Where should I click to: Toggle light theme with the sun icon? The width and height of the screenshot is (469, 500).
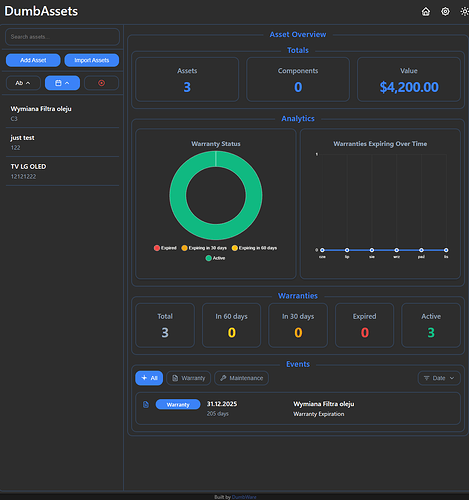464,12
